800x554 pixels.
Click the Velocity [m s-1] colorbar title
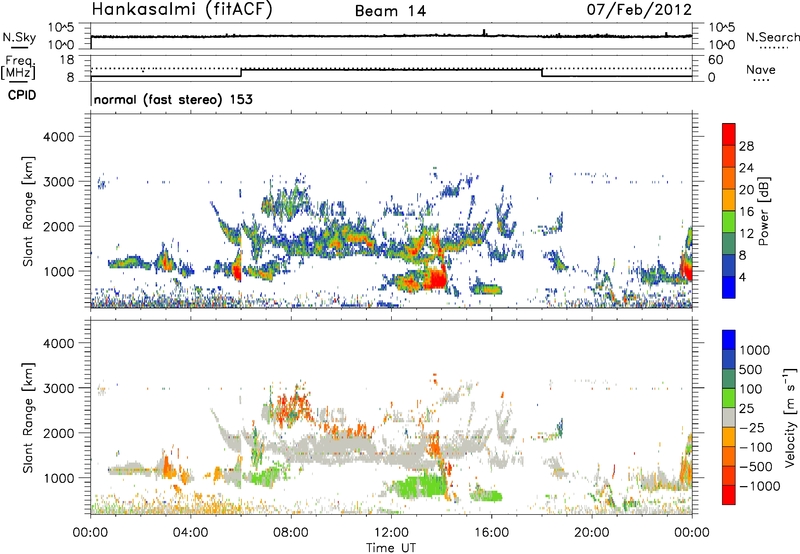790,417
